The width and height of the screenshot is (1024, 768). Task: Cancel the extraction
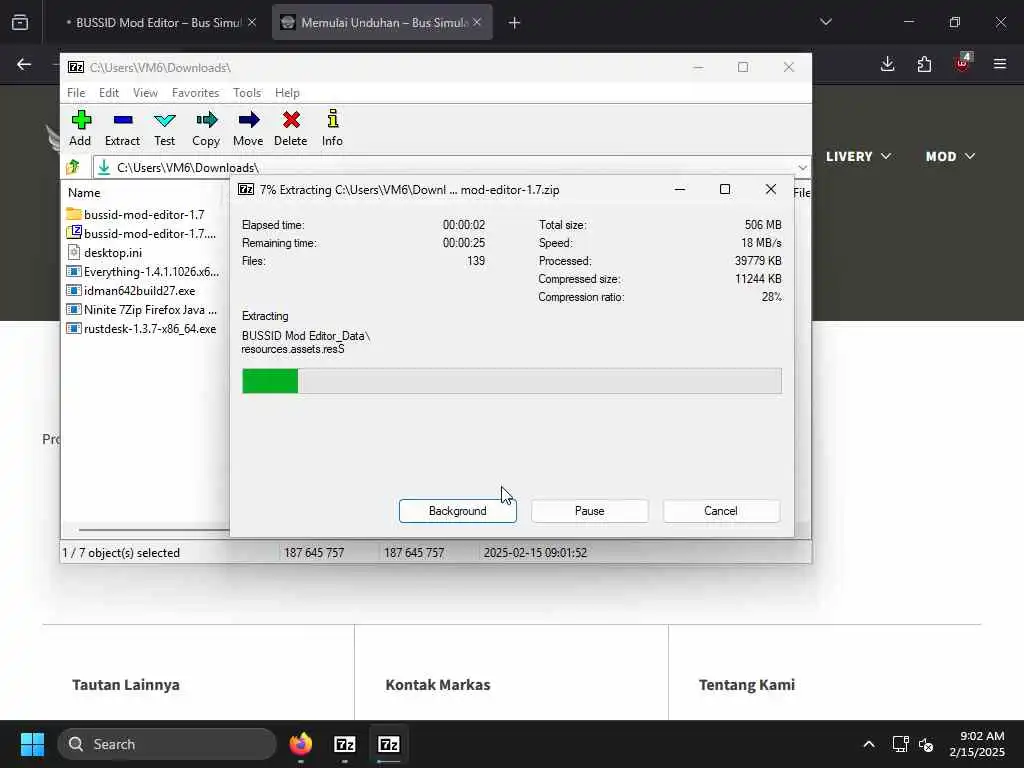pyautogui.click(x=721, y=511)
